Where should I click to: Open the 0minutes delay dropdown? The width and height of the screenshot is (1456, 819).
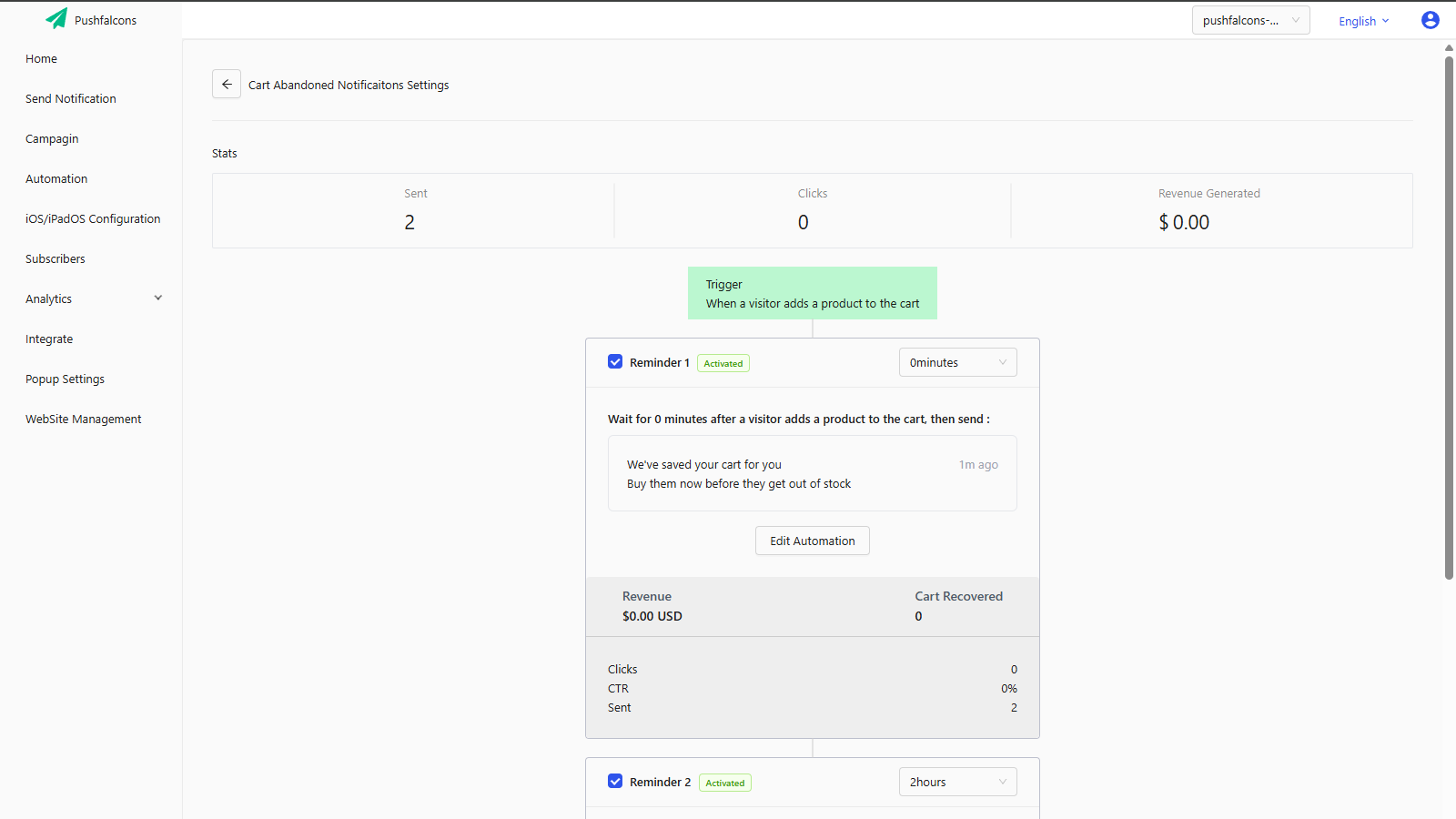957,361
